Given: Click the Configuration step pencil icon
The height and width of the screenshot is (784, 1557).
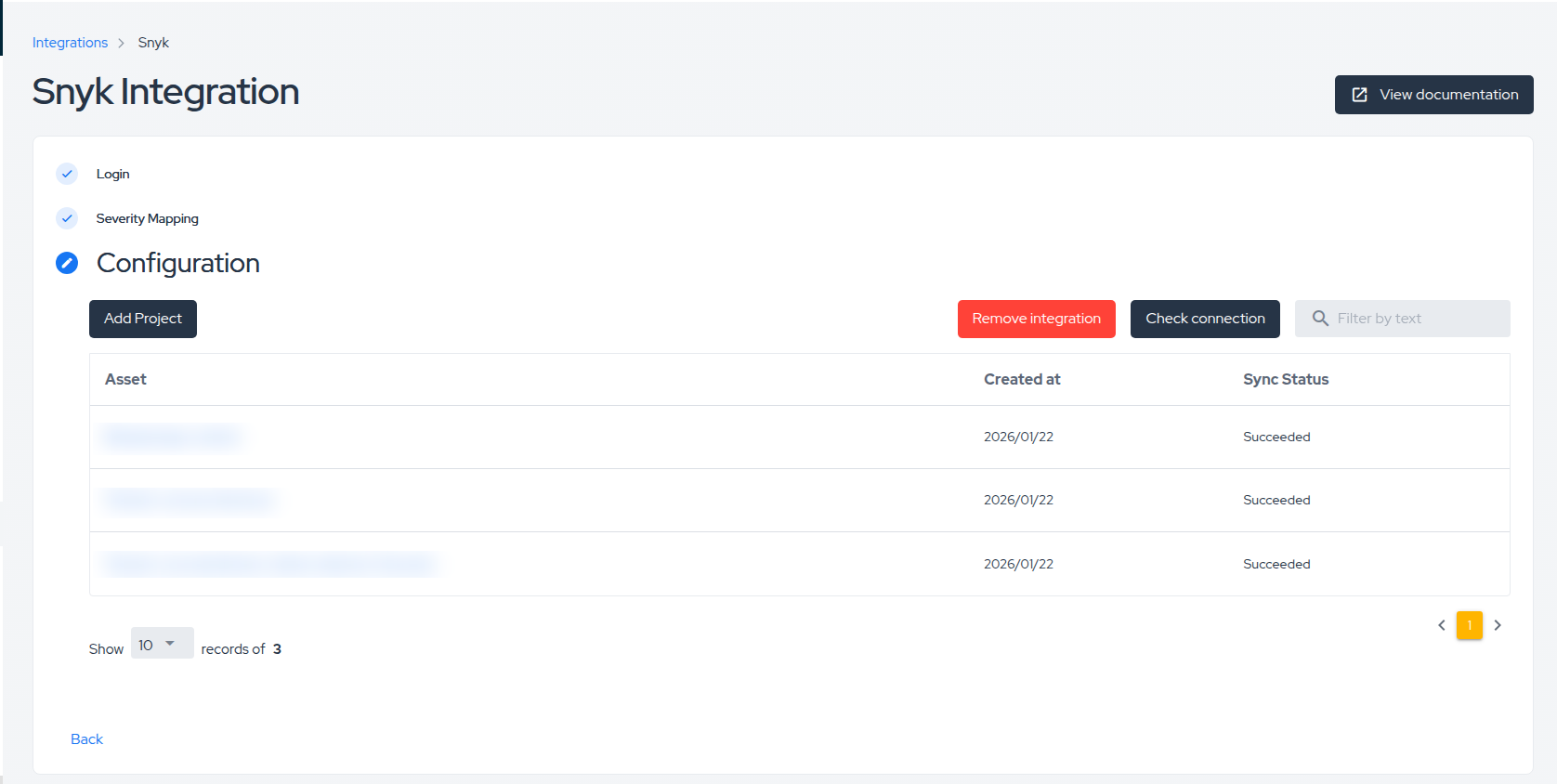Looking at the screenshot, I should click(x=67, y=263).
